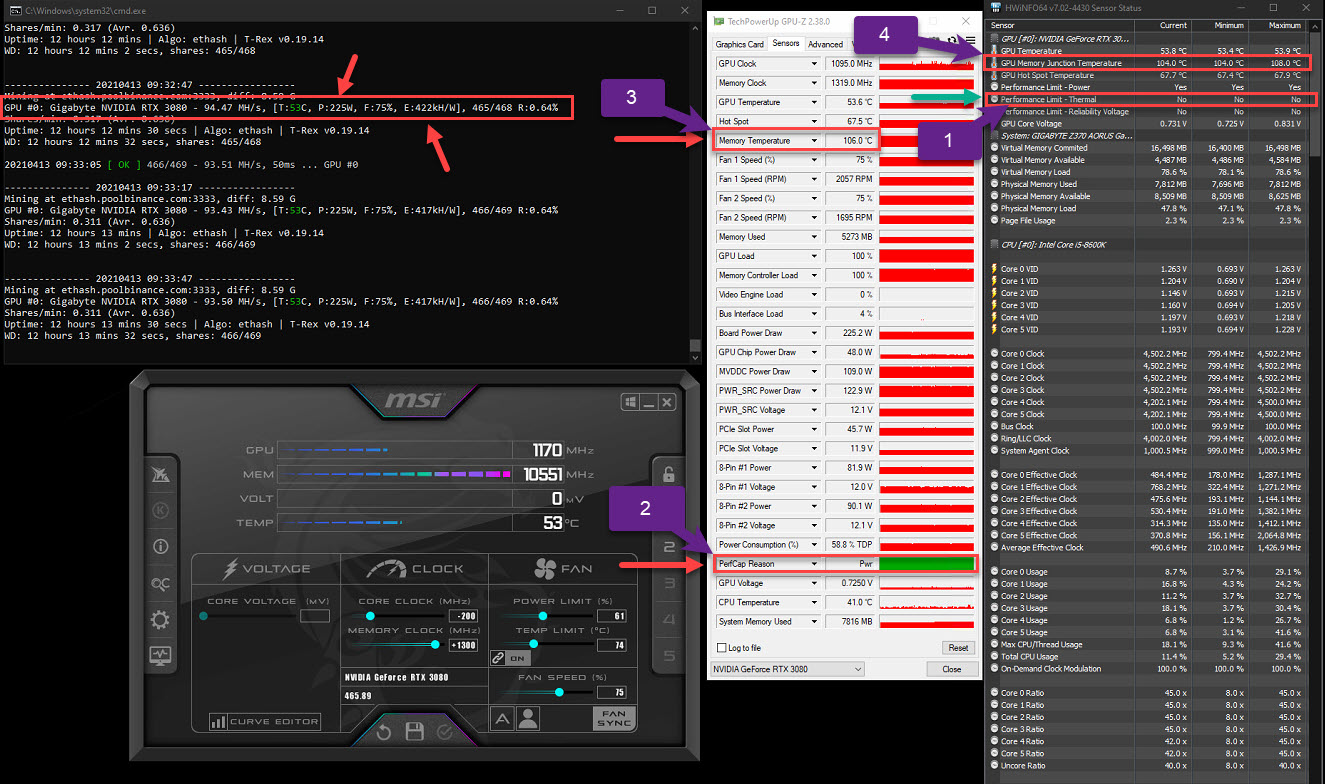Image resolution: width=1325 pixels, height=784 pixels.
Task: Click the Core 0 Clock row icon in HWiNFO
Action: coord(994,354)
